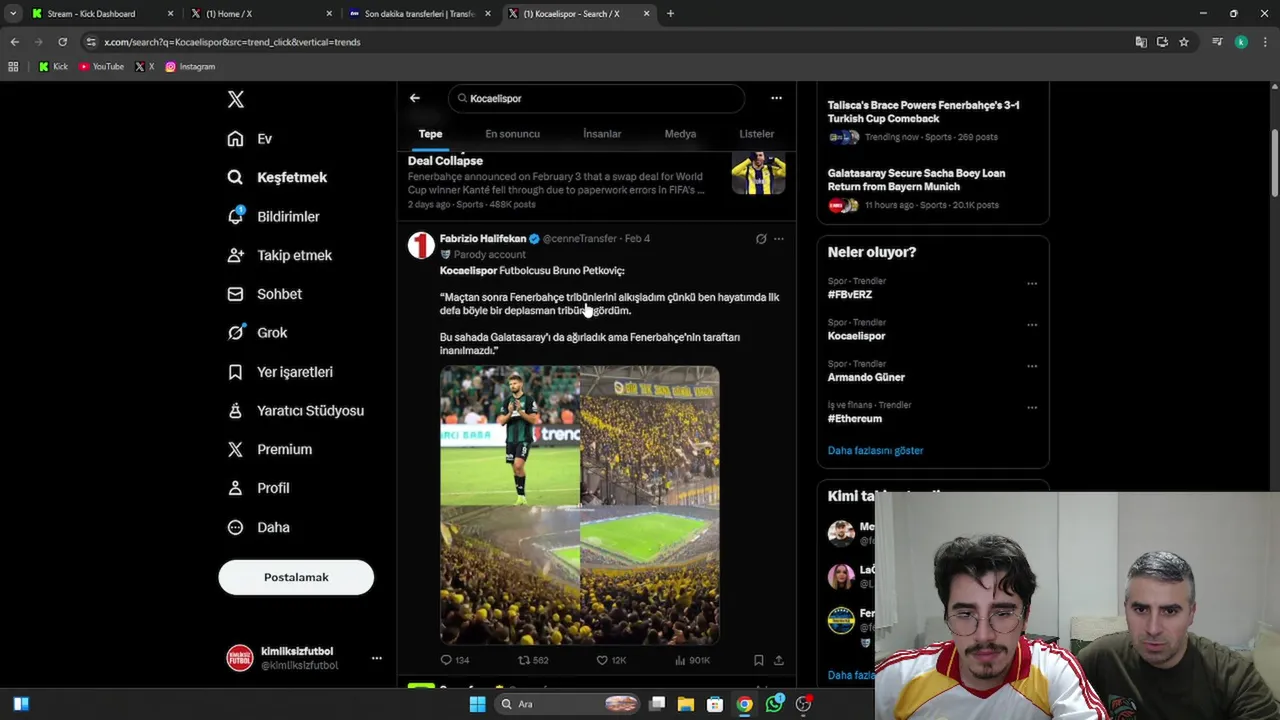Screen dimensions: 1280x720
Task: Open Chrome profile avatar k
Action: tap(1241, 42)
